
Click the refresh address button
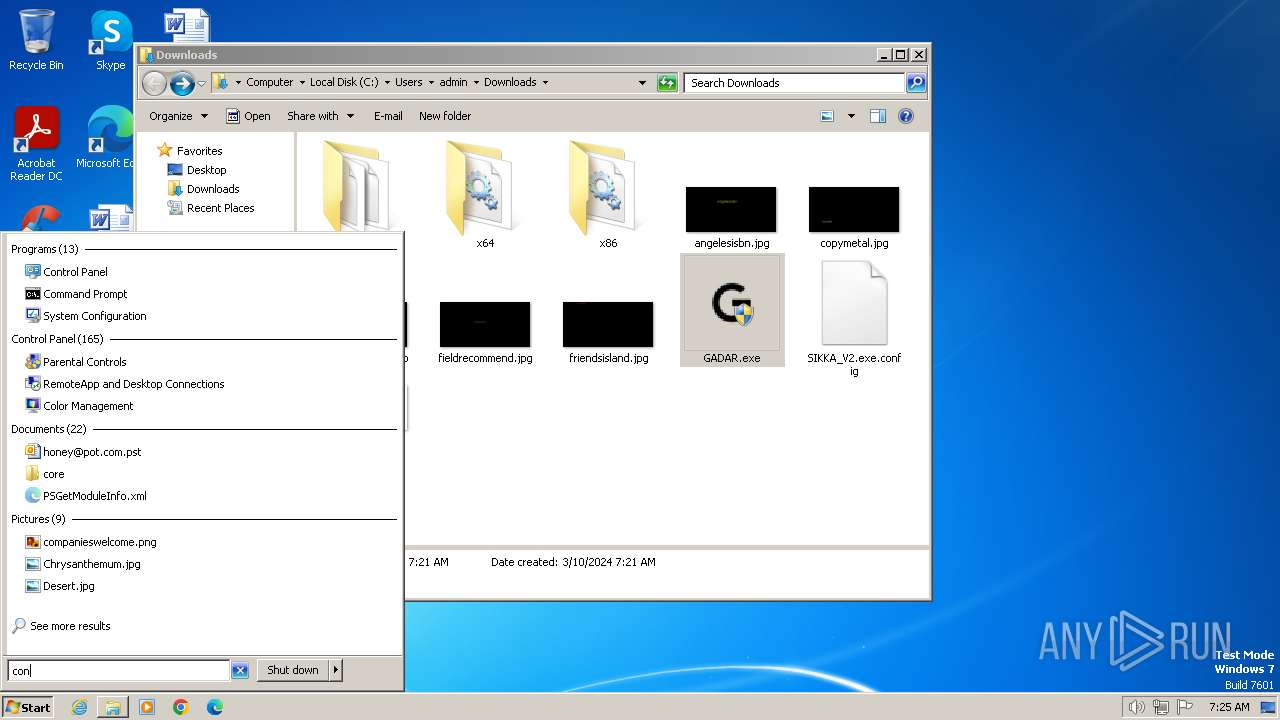click(667, 83)
